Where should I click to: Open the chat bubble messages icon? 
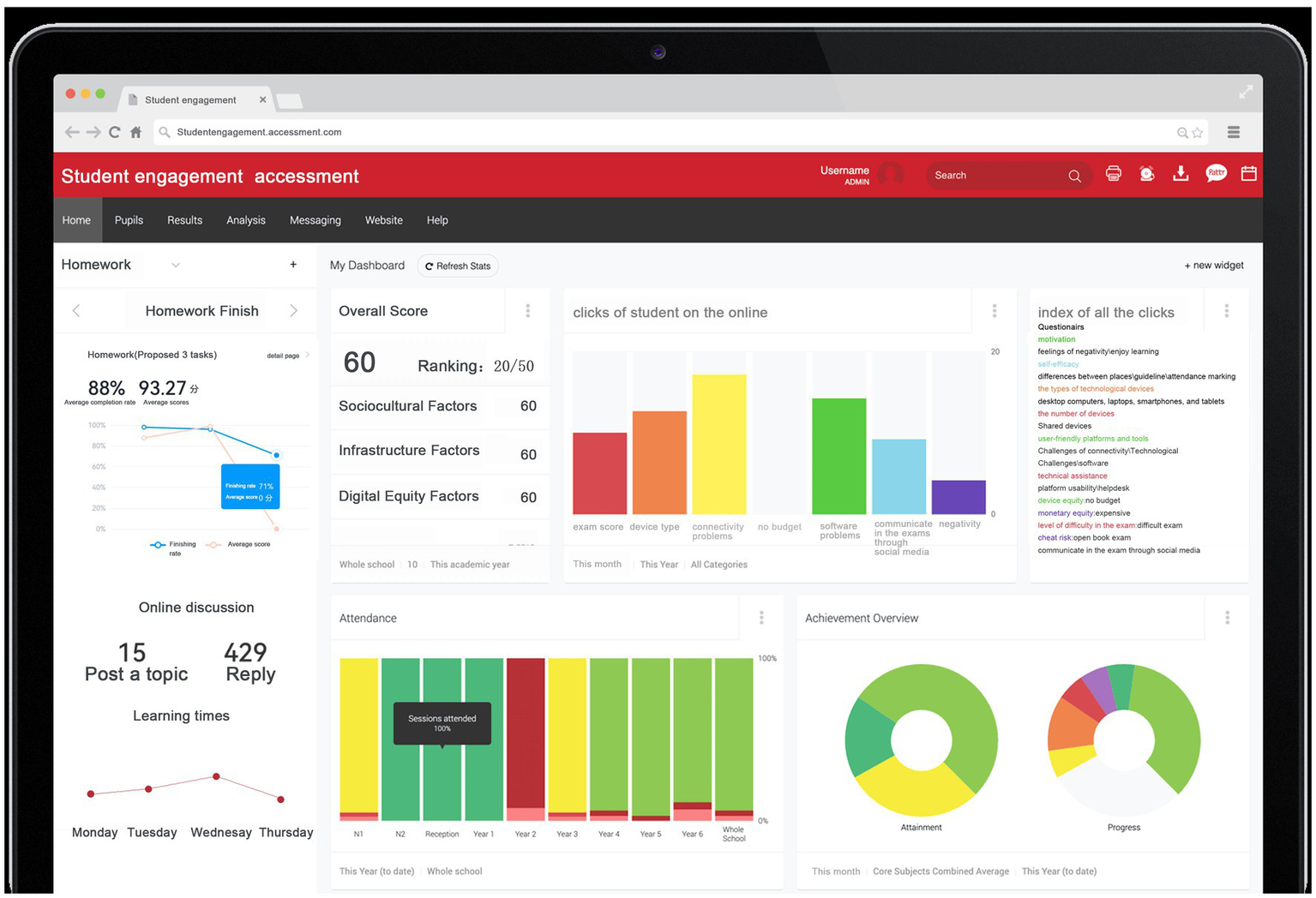(x=1216, y=174)
